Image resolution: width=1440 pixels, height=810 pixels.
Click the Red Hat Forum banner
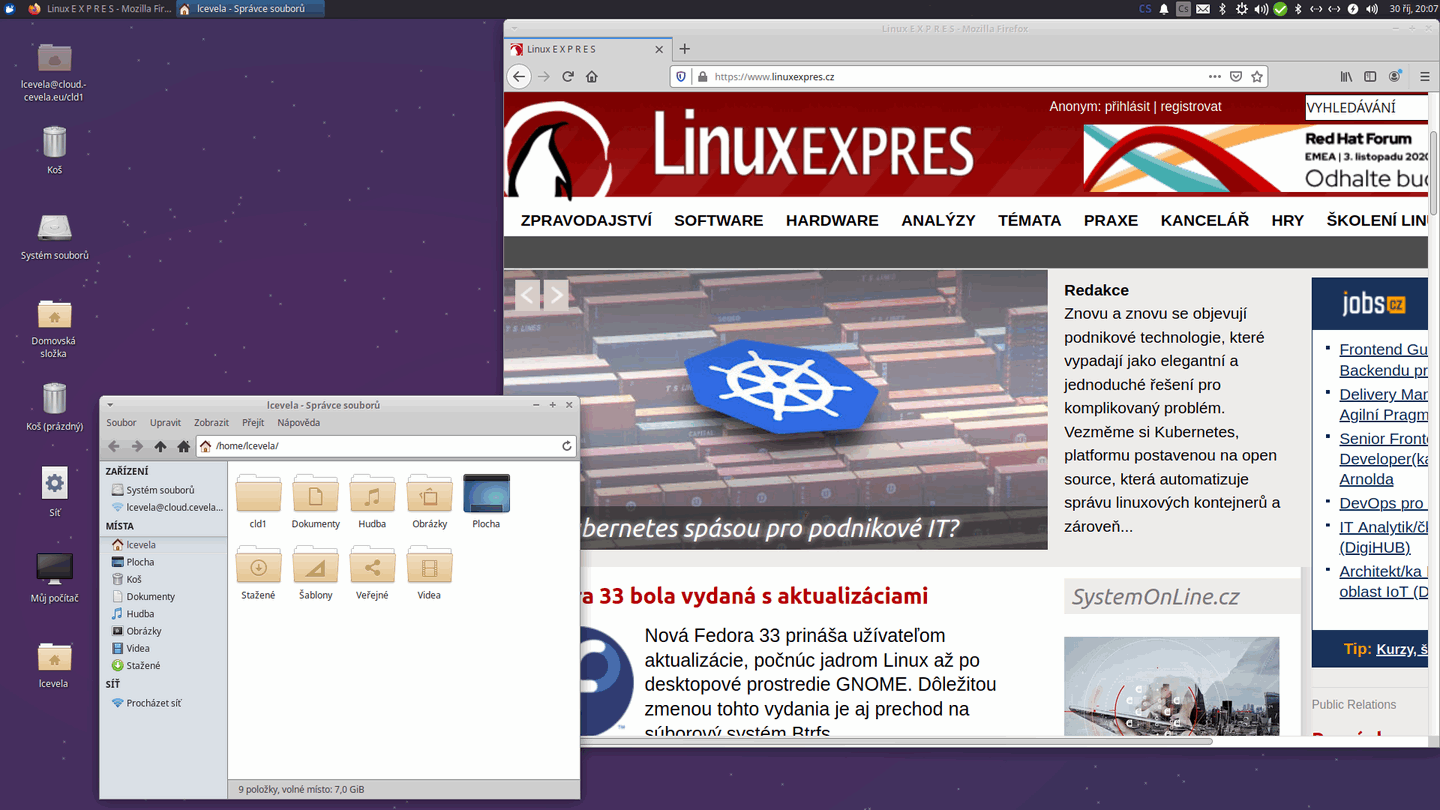(1255, 158)
